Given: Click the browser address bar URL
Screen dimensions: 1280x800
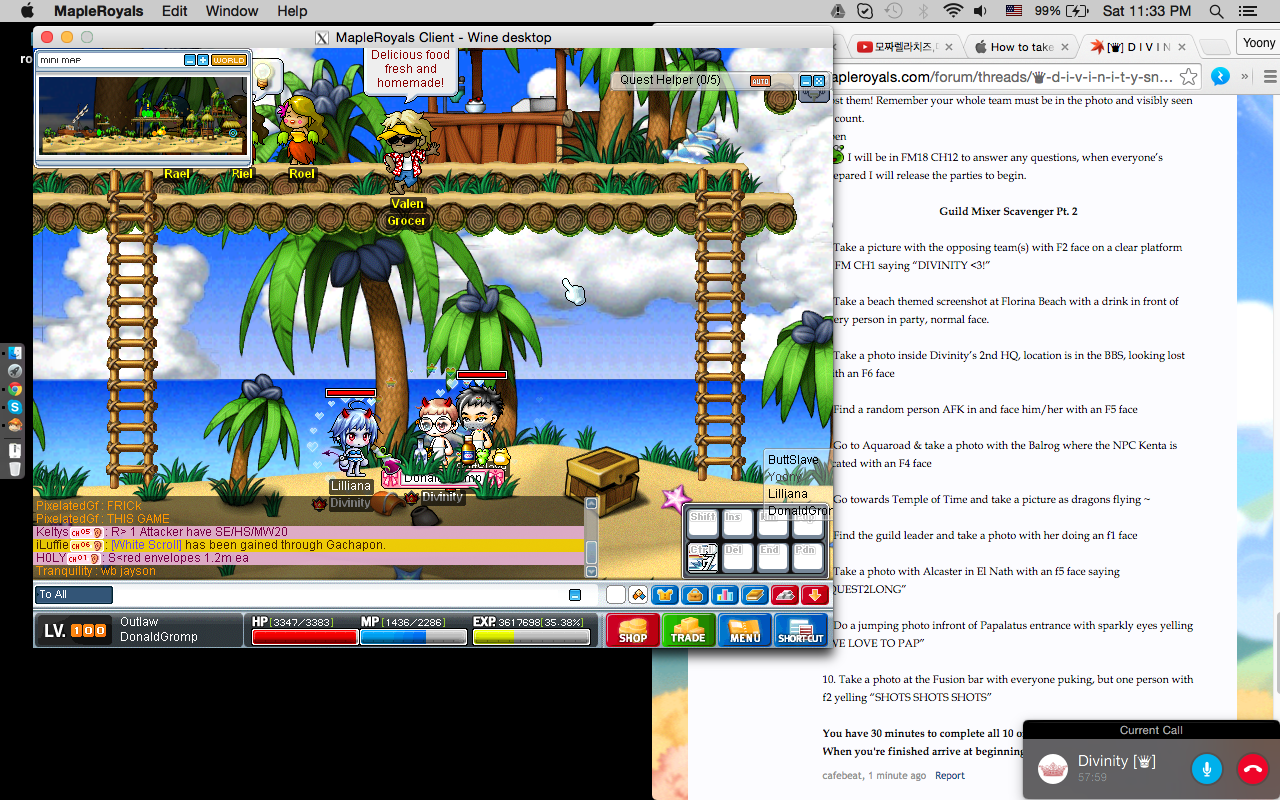Looking at the screenshot, I should (1001, 77).
